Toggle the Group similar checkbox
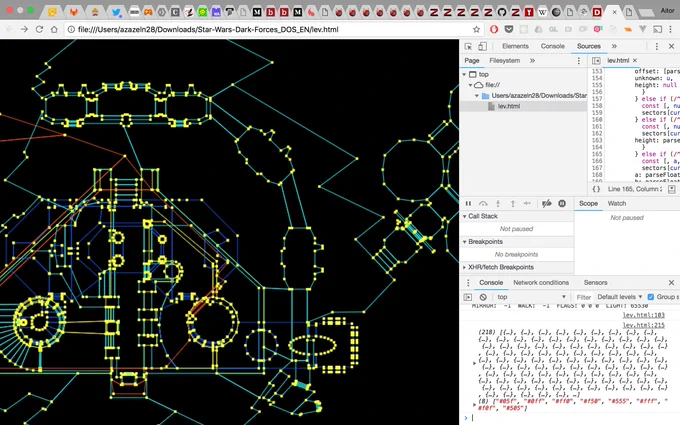This screenshot has width=680, height=425. pos(651,297)
